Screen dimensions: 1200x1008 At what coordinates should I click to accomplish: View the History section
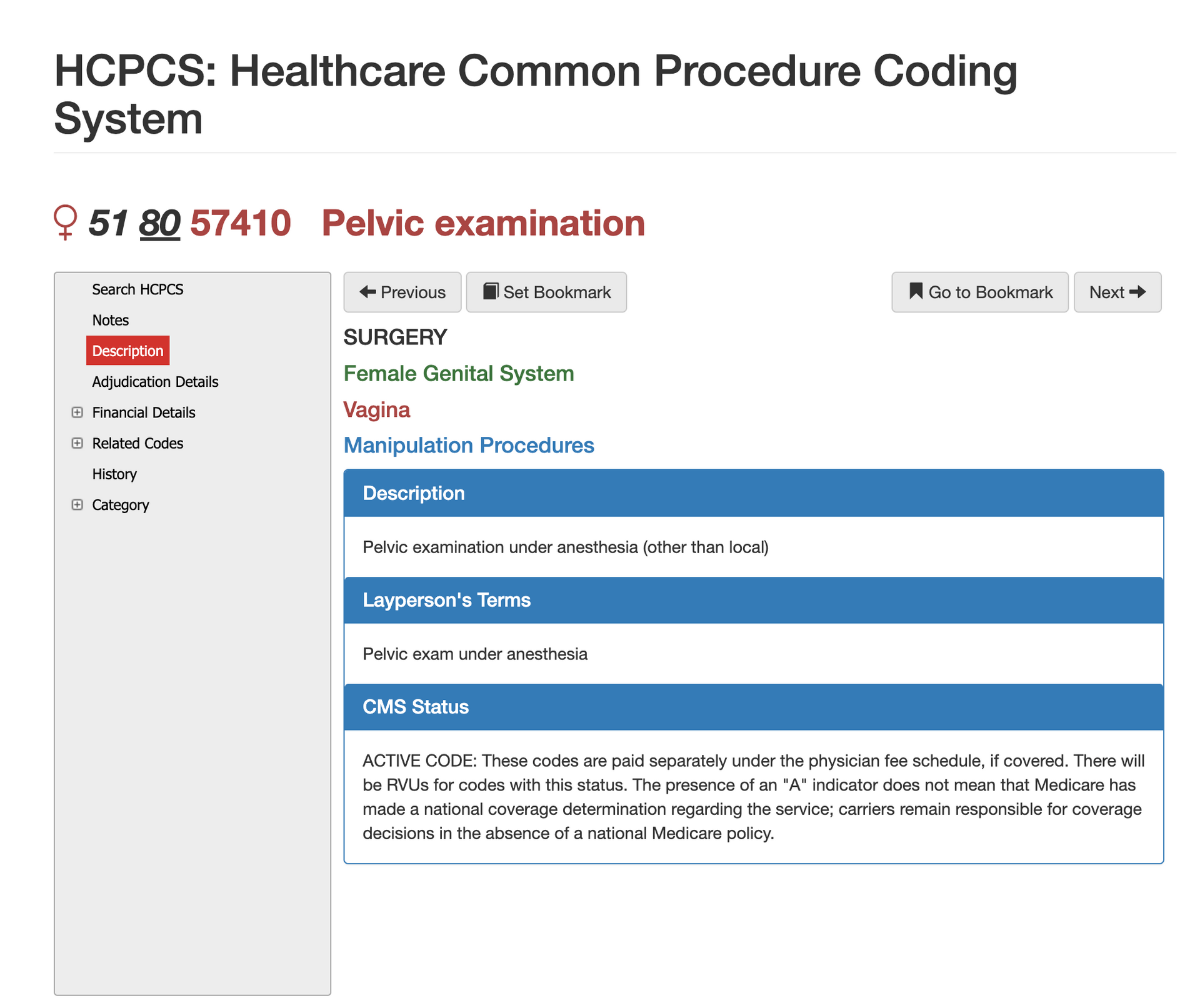(114, 474)
